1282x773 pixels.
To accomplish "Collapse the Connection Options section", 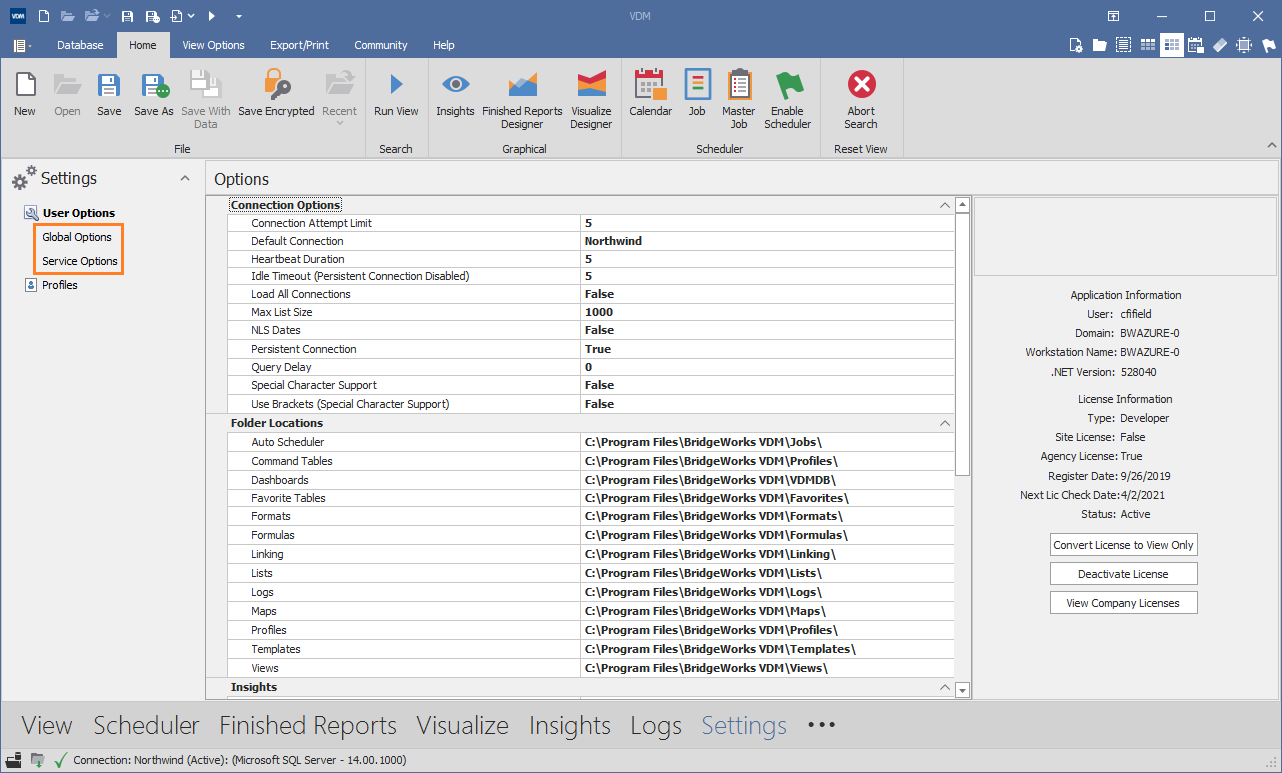I will coord(944,204).
